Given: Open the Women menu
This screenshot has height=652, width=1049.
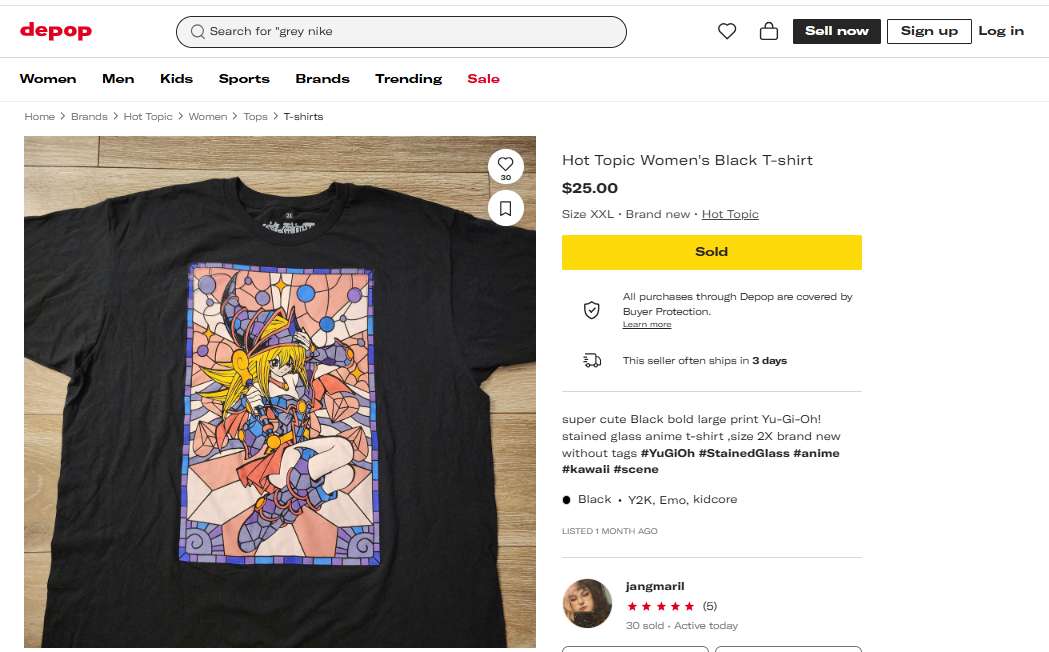Looking at the screenshot, I should pyautogui.click(x=48, y=79).
